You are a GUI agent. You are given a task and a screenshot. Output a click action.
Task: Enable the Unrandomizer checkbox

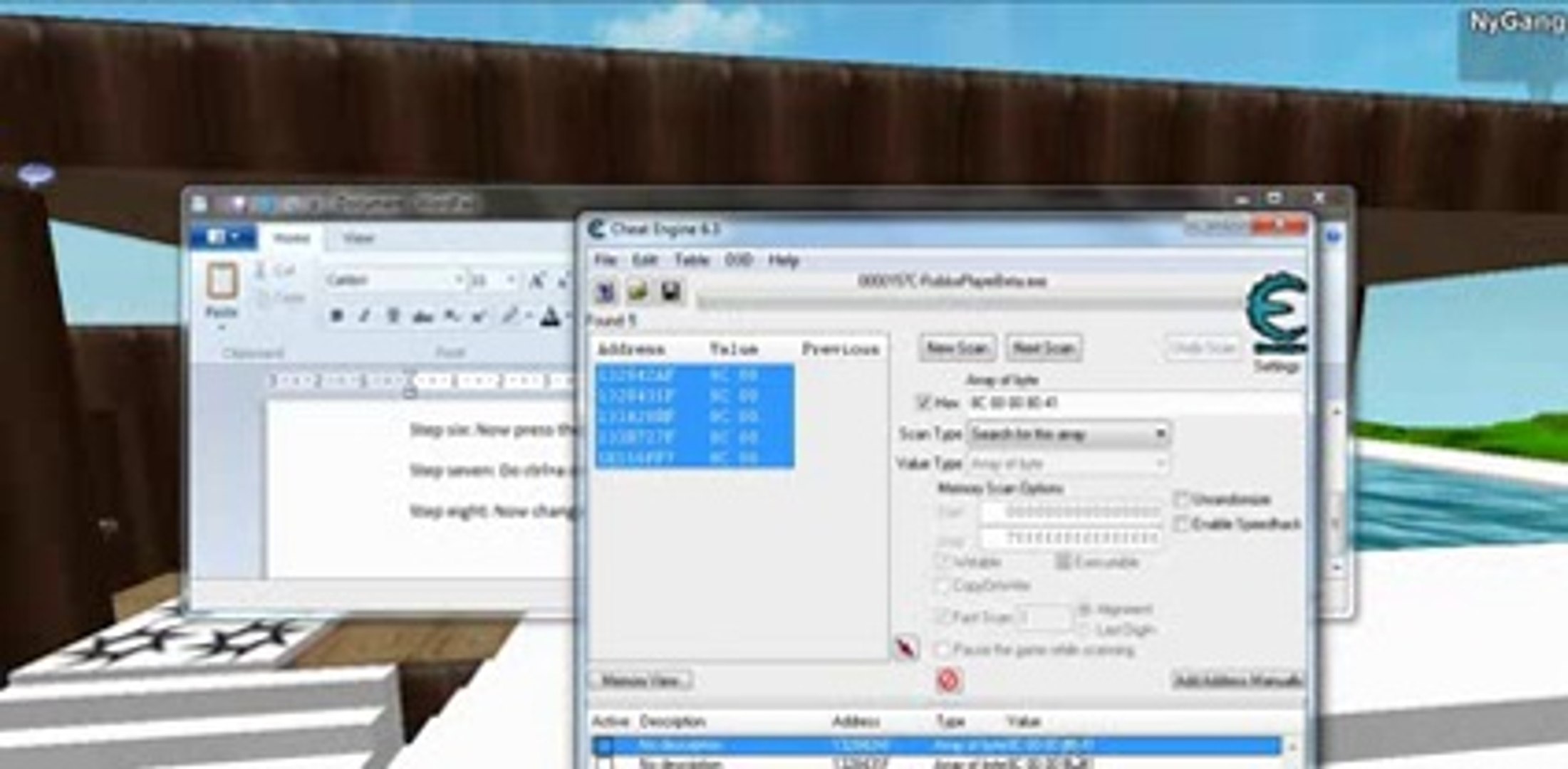tap(1181, 499)
